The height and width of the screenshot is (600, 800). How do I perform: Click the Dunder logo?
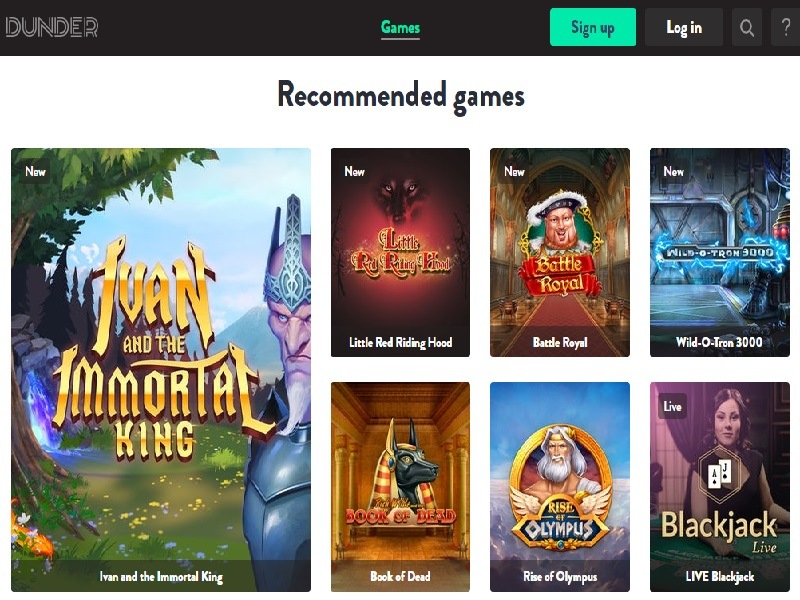coord(52,27)
